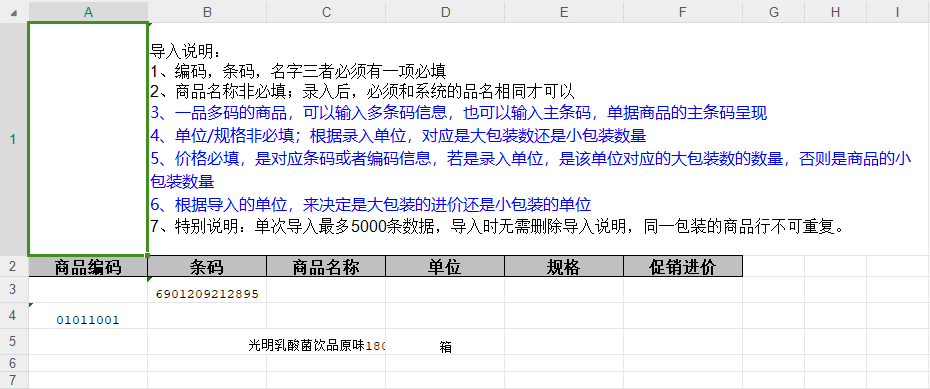The width and height of the screenshot is (930, 389).
Task: Select column D header
Action: [445, 12]
